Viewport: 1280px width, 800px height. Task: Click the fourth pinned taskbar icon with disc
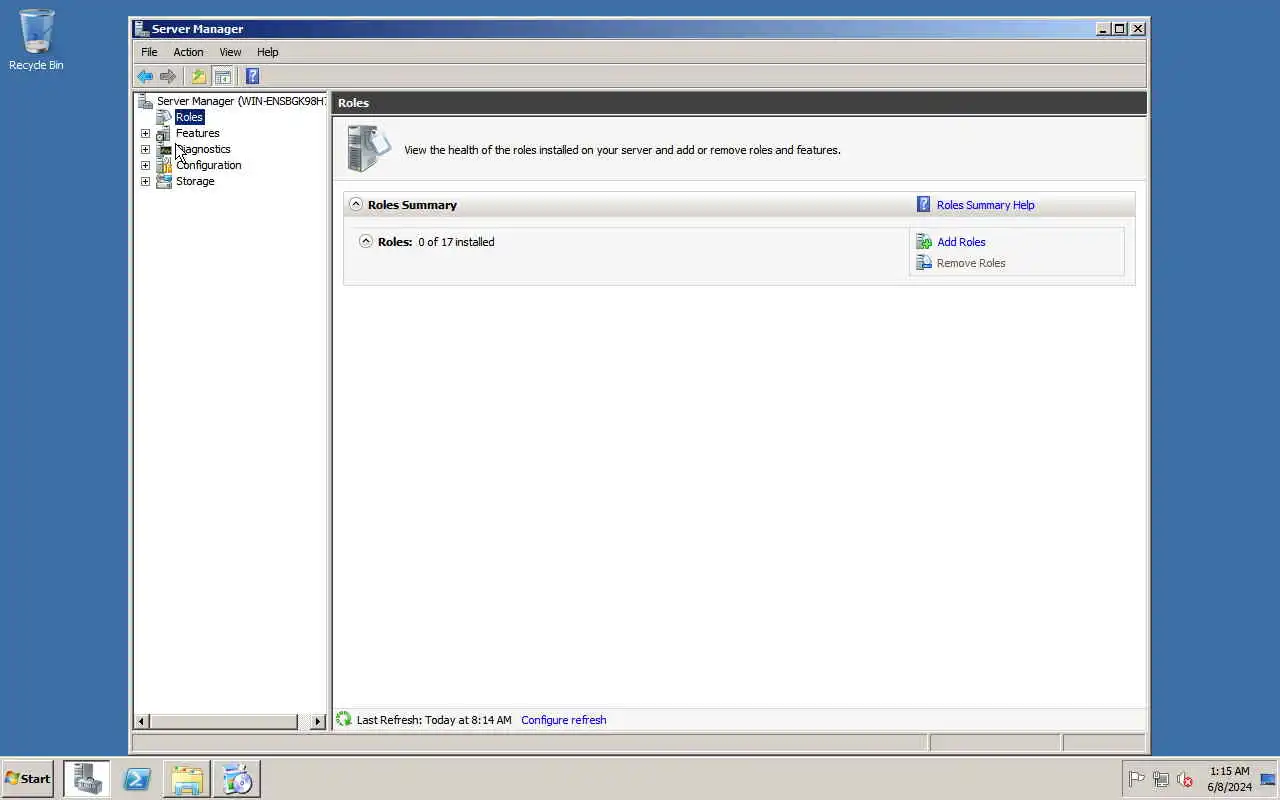click(237, 779)
